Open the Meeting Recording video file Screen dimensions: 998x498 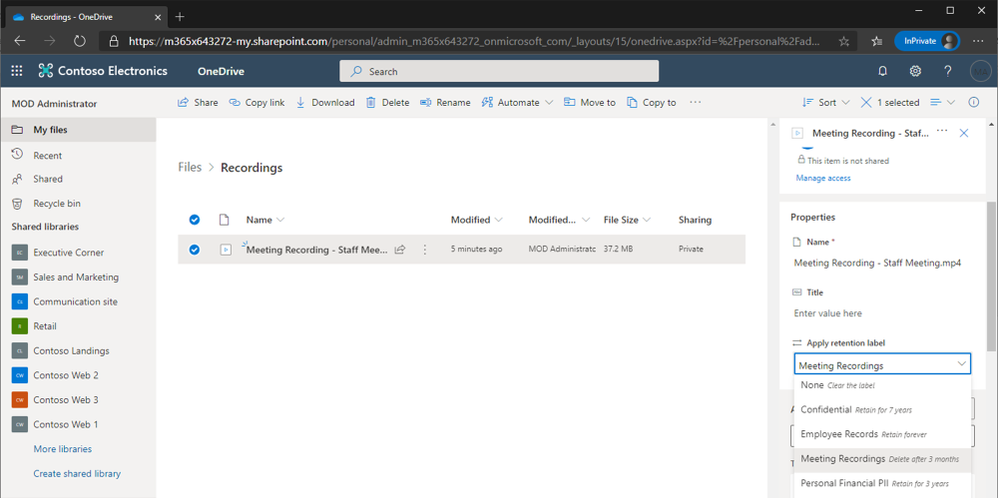[316, 250]
